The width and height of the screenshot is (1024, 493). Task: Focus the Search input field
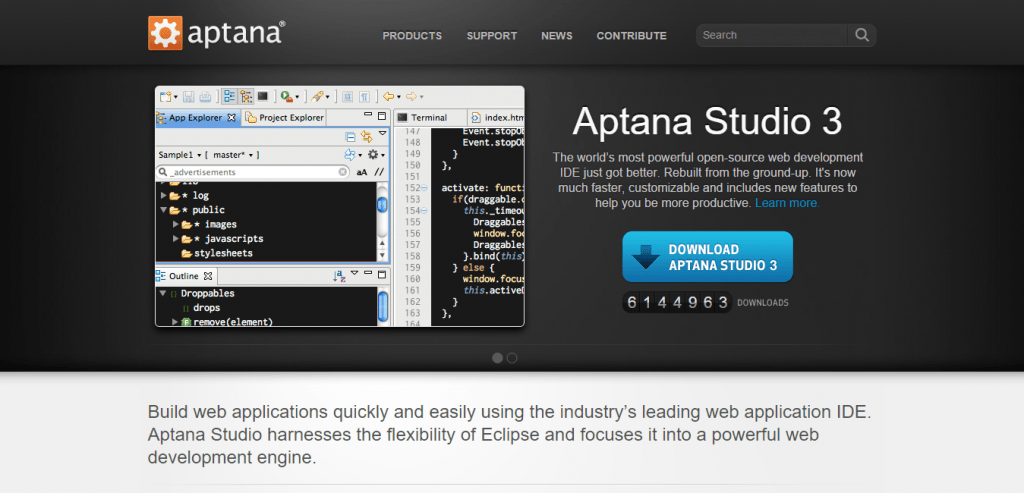coord(772,35)
